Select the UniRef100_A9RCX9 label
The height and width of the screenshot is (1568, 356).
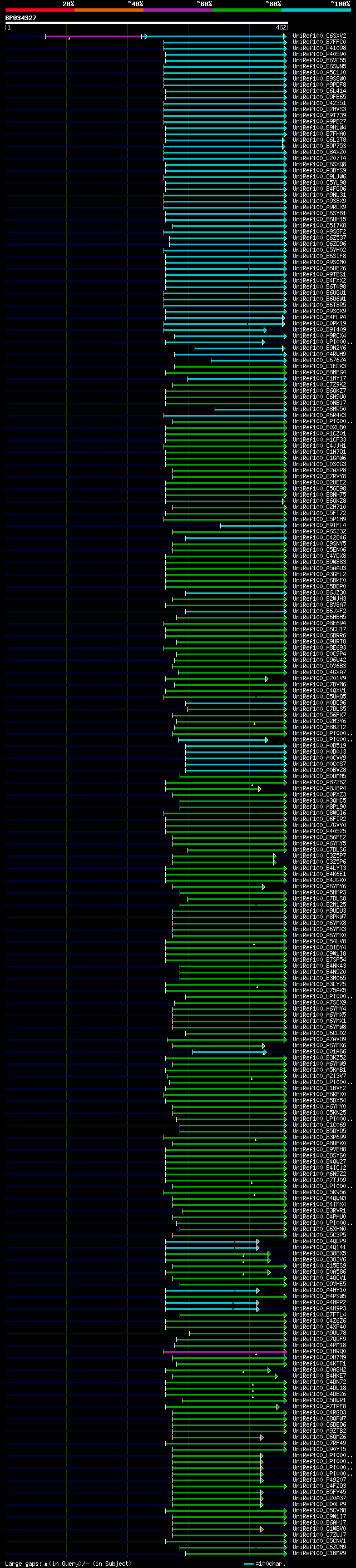pos(319,207)
